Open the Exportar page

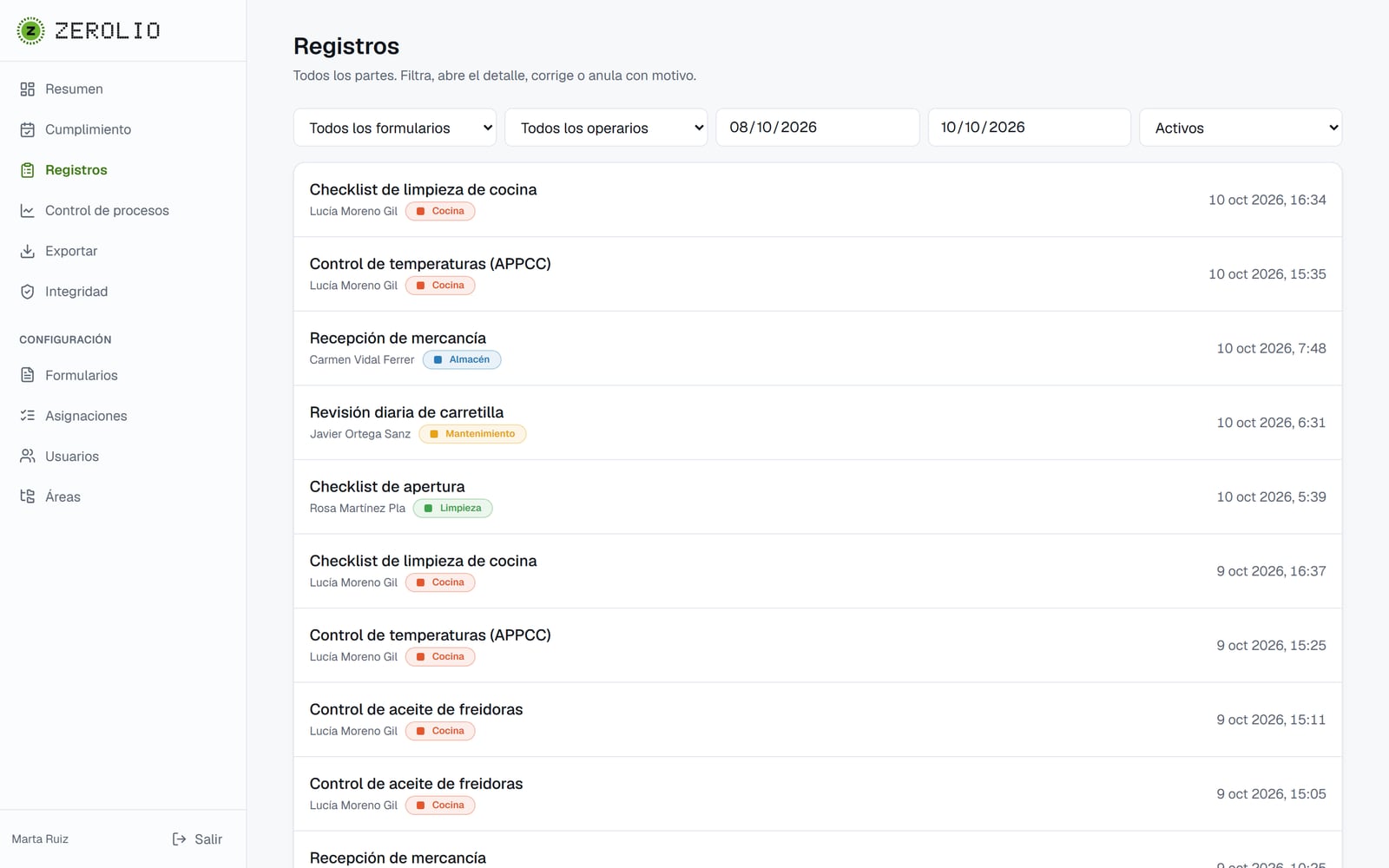pyautogui.click(x=123, y=251)
